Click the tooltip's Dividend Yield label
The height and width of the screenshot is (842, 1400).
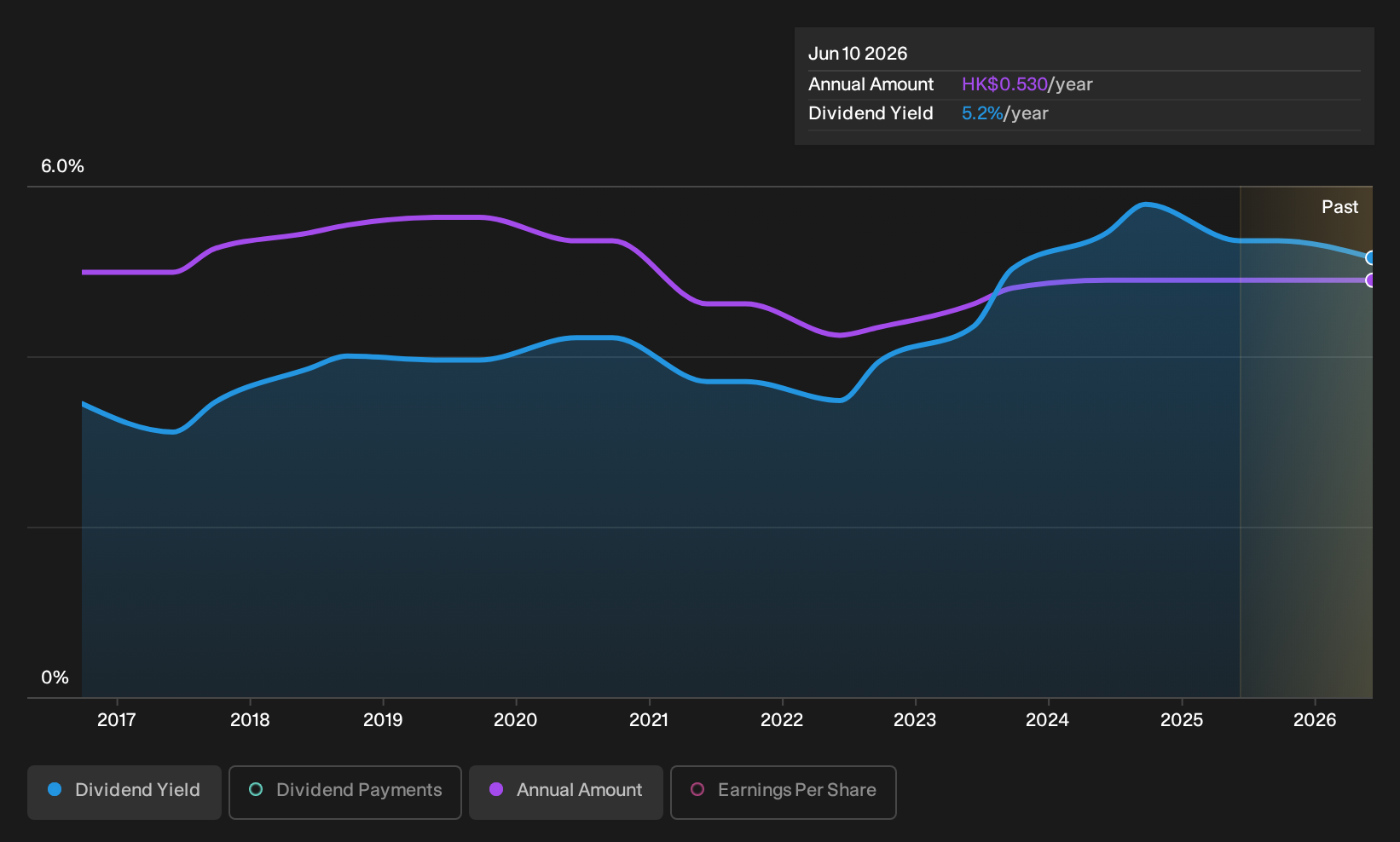pos(871,113)
